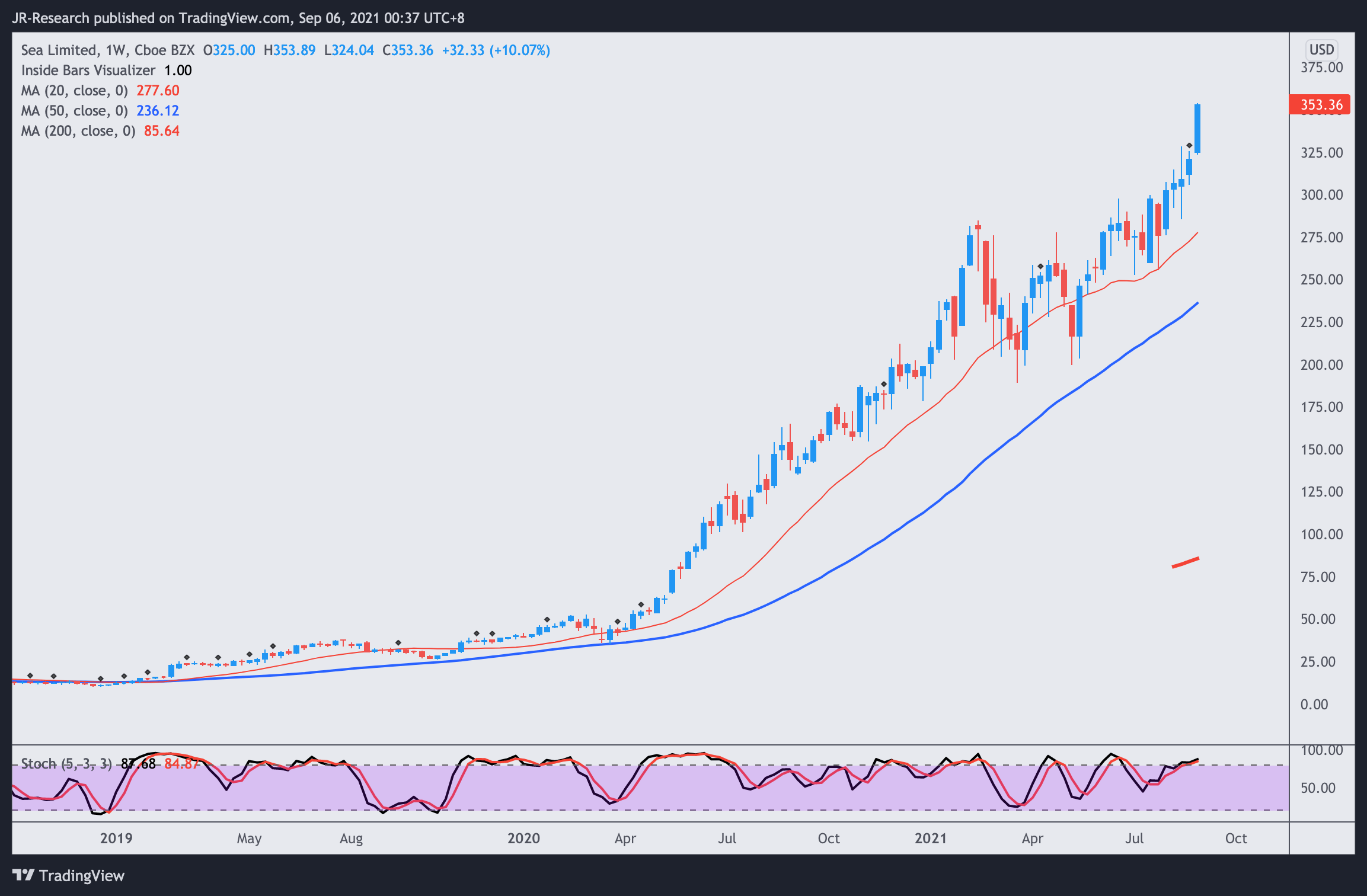Click the close value 353.36
The image size is (1367, 896).
click(411, 50)
